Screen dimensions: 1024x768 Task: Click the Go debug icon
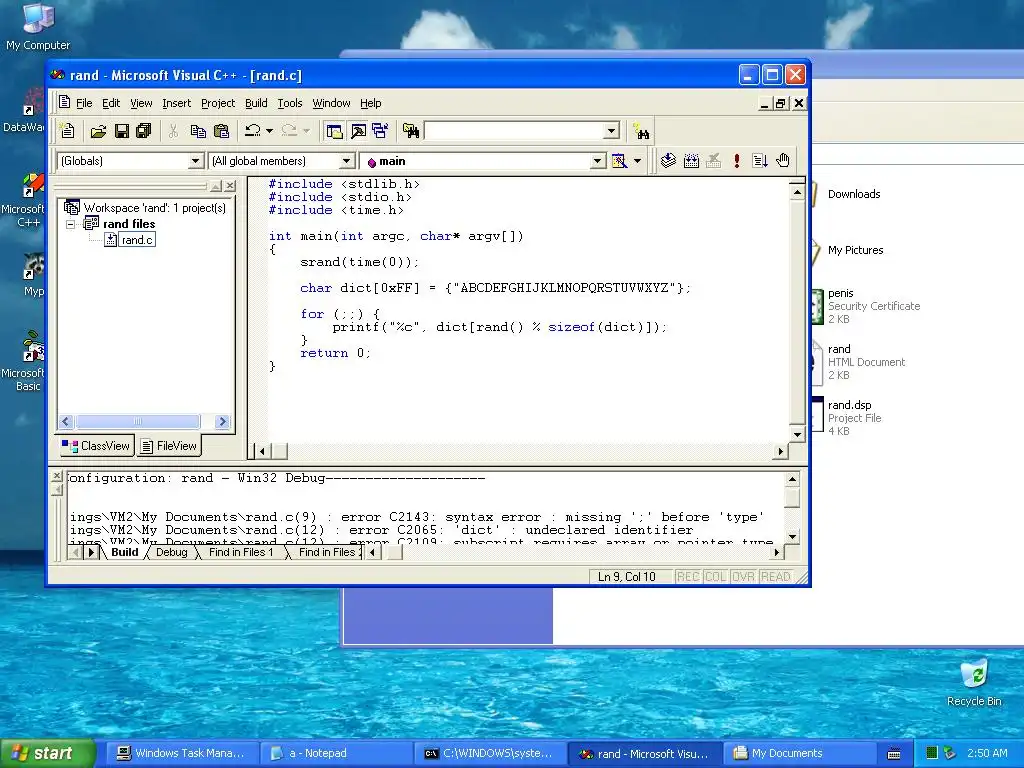[760, 161]
